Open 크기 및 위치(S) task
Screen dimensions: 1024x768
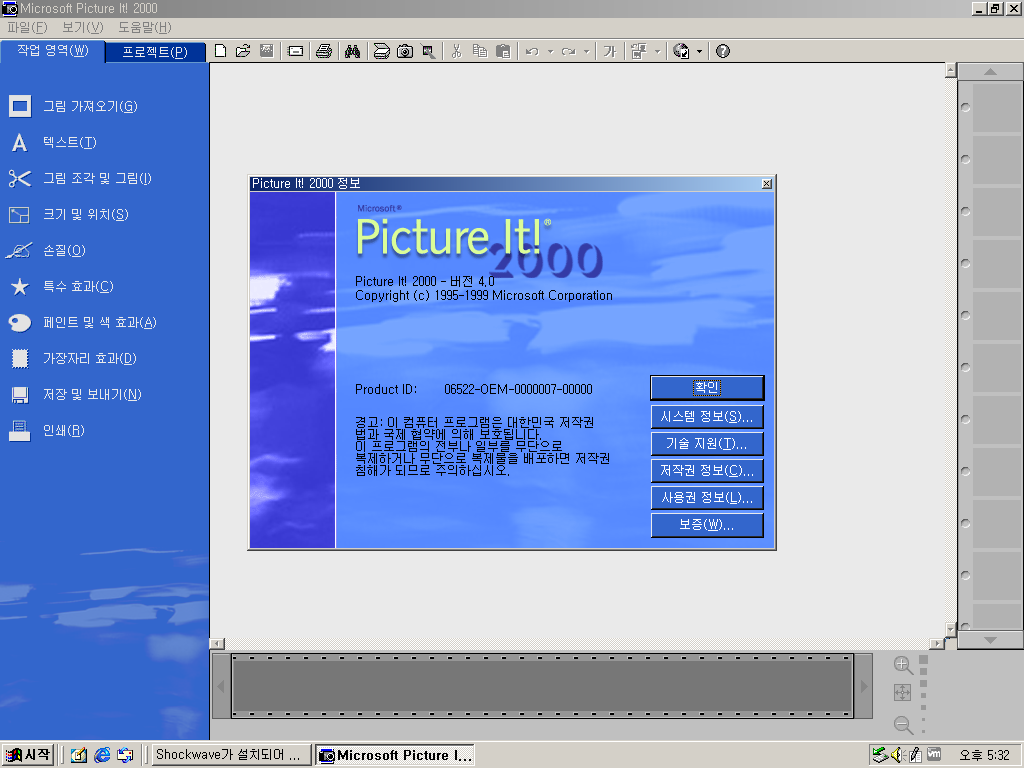coord(69,214)
